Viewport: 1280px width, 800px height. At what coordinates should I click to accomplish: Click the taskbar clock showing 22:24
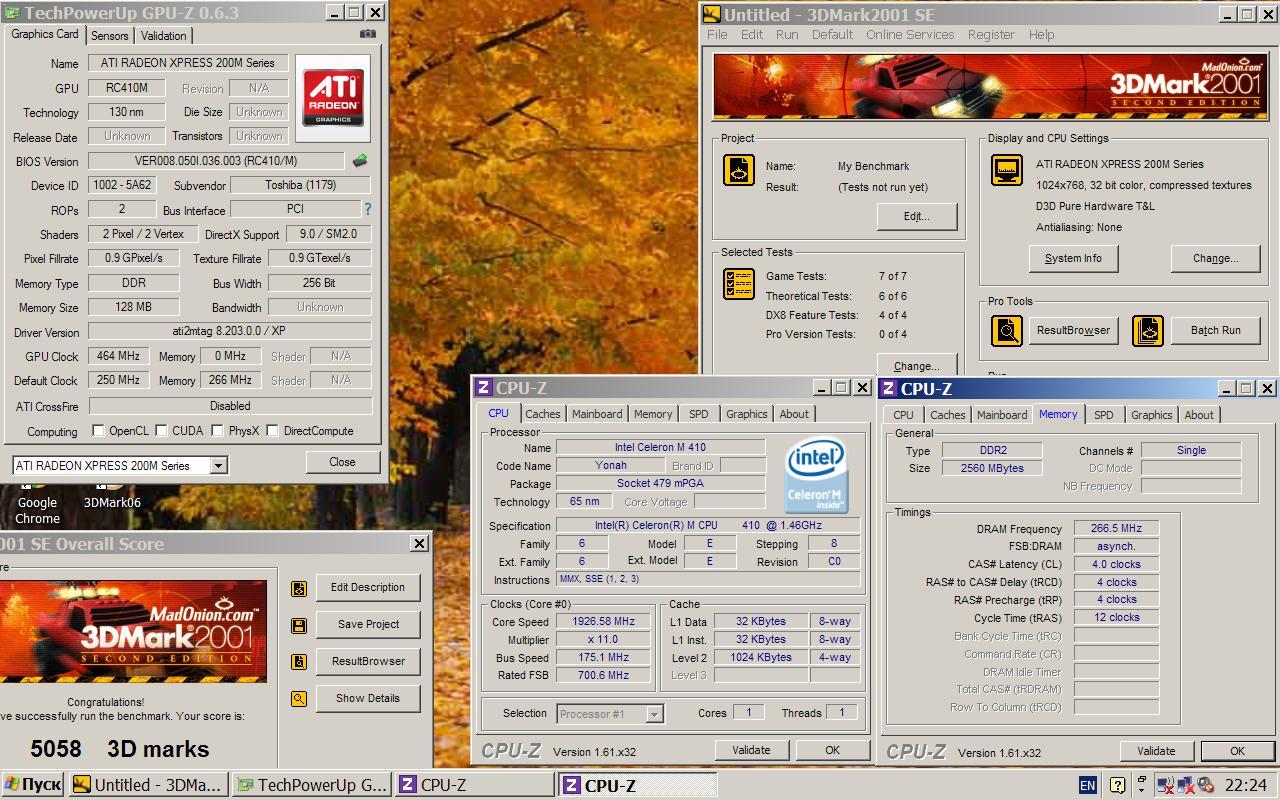[1245, 785]
